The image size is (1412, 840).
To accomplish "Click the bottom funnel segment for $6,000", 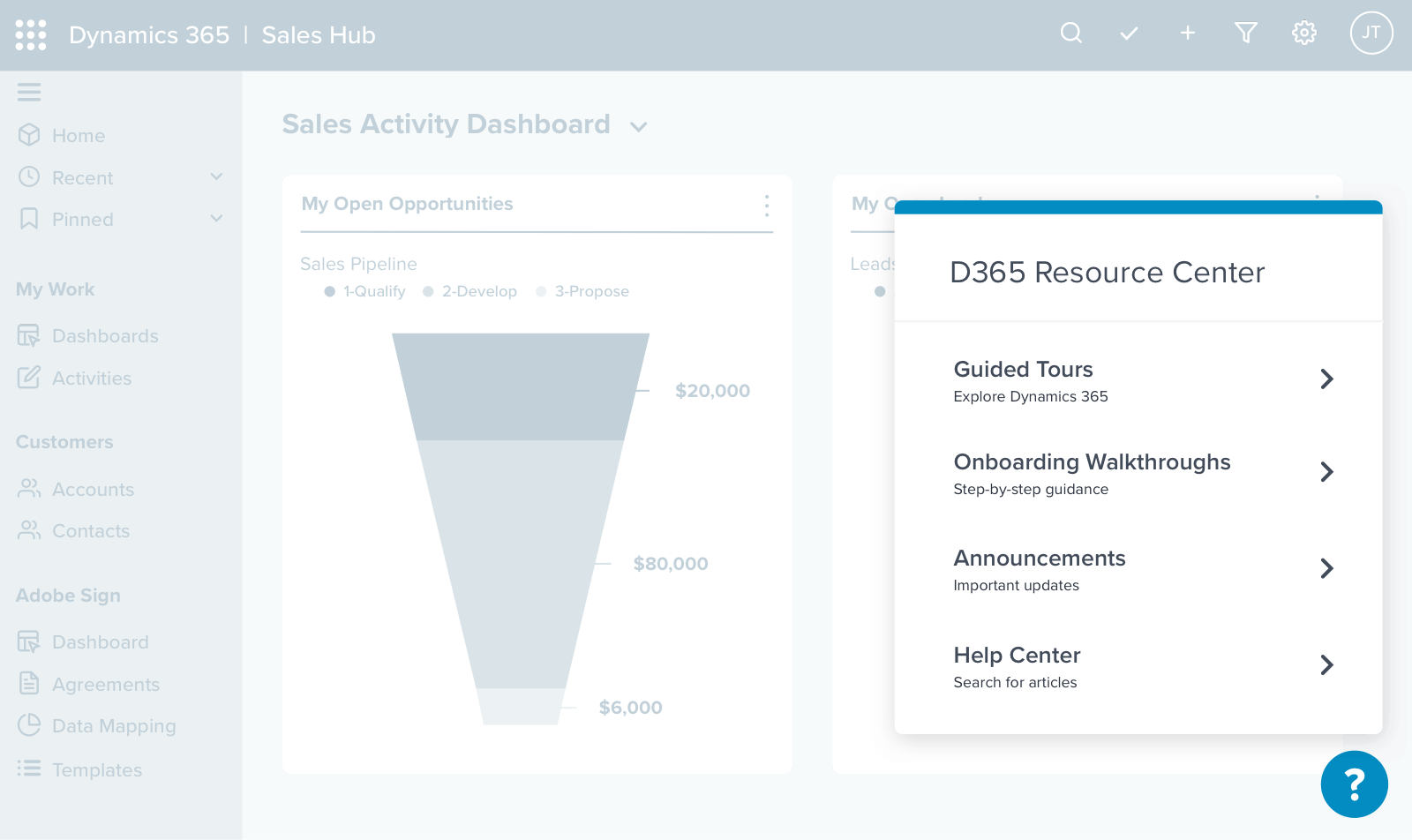I will [521, 706].
